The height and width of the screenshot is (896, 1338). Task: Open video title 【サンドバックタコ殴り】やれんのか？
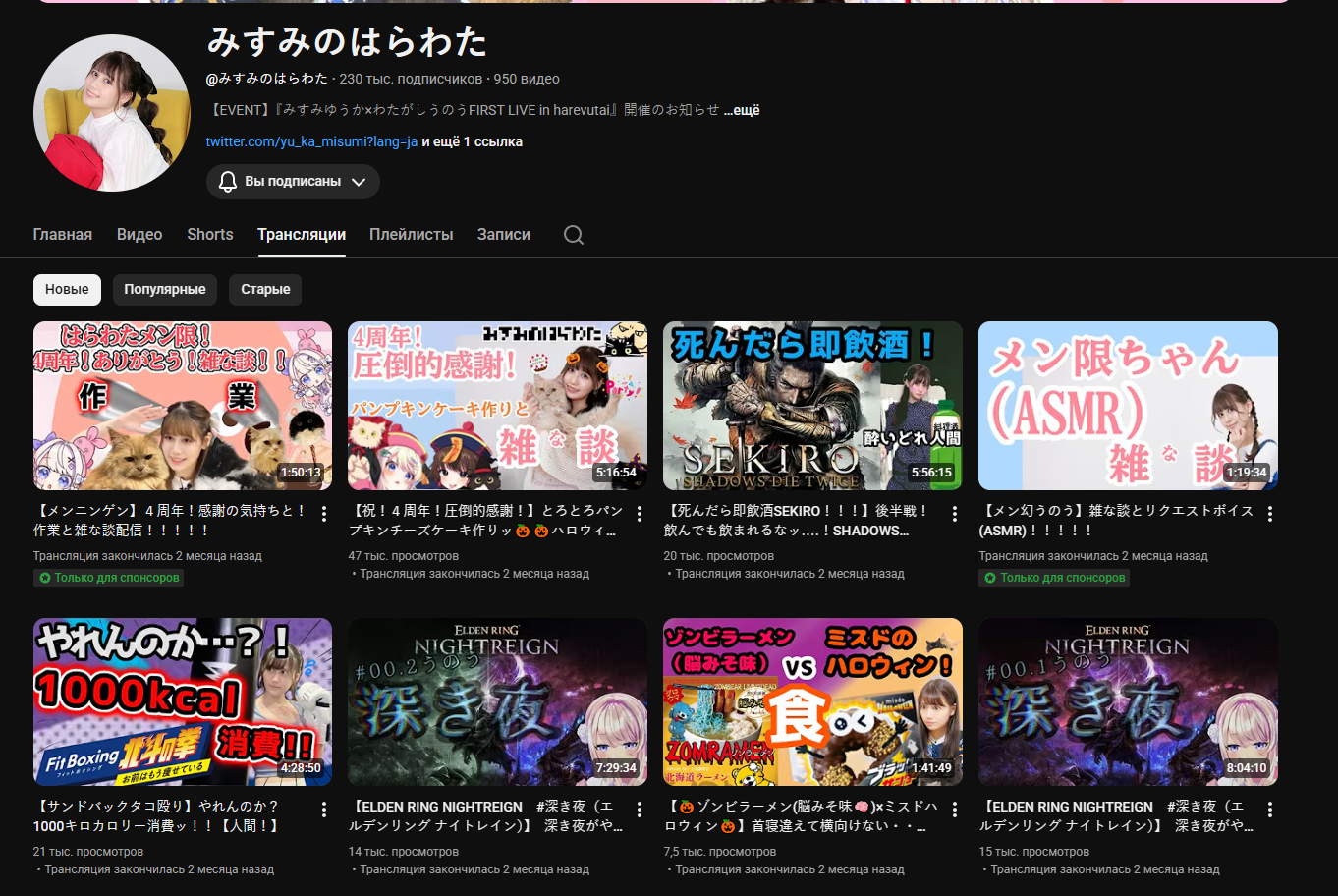[157, 816]
